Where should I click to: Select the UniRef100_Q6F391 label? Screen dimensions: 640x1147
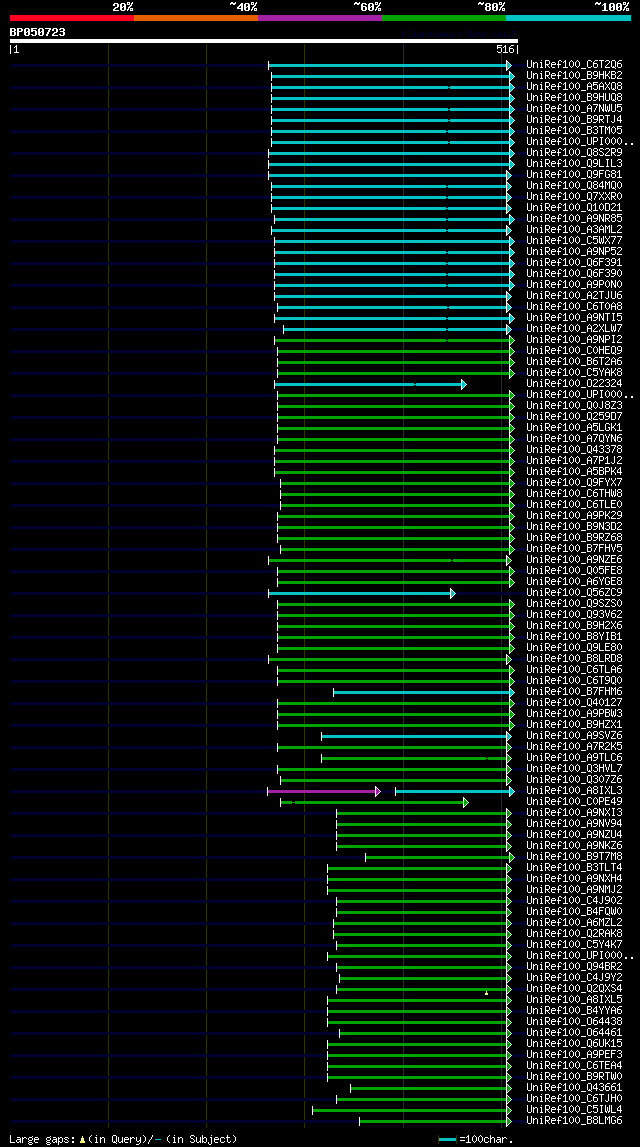[574, 263]
